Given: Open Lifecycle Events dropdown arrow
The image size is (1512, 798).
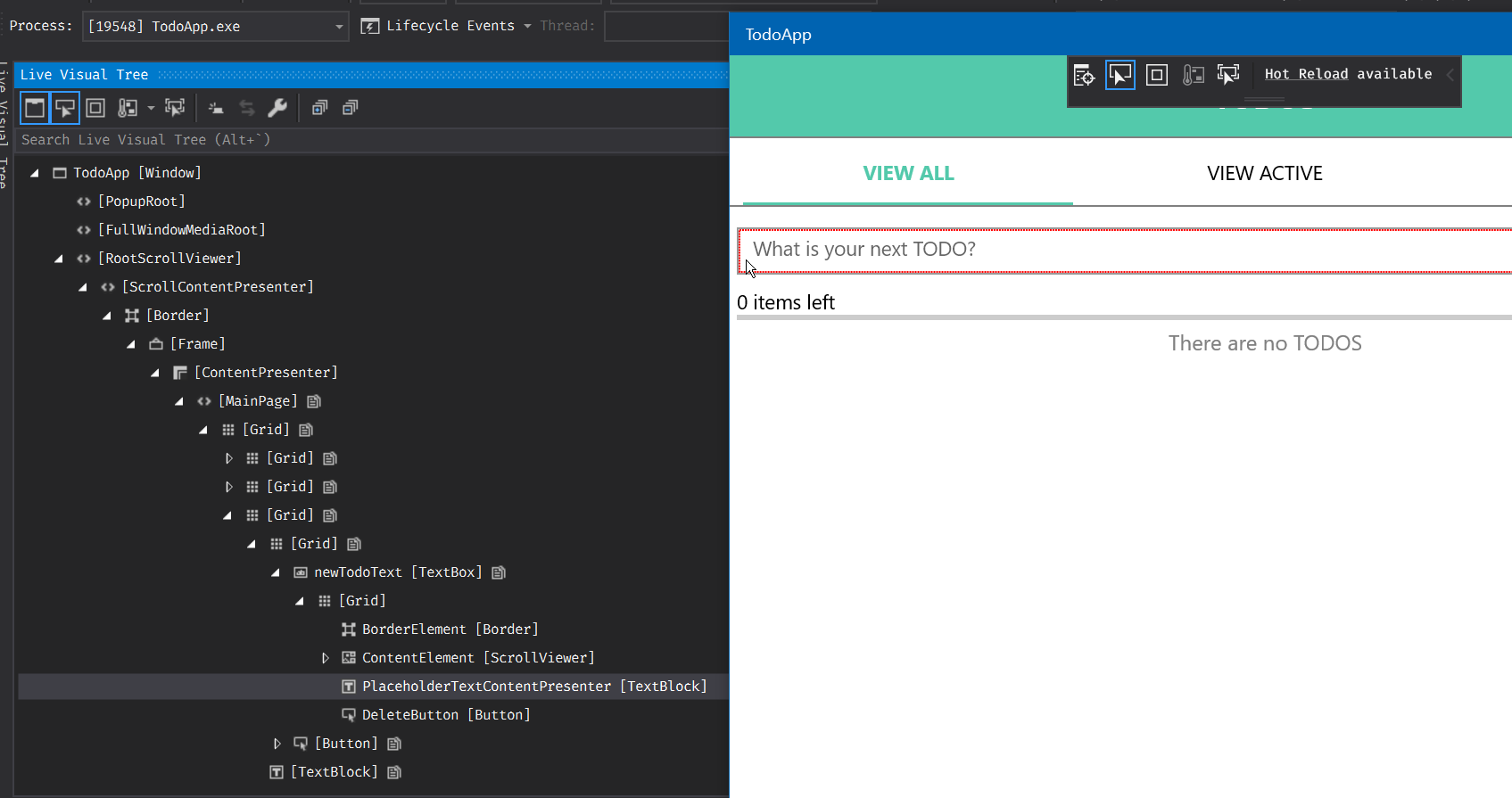Looking at the screenshot, I should 527,26.
